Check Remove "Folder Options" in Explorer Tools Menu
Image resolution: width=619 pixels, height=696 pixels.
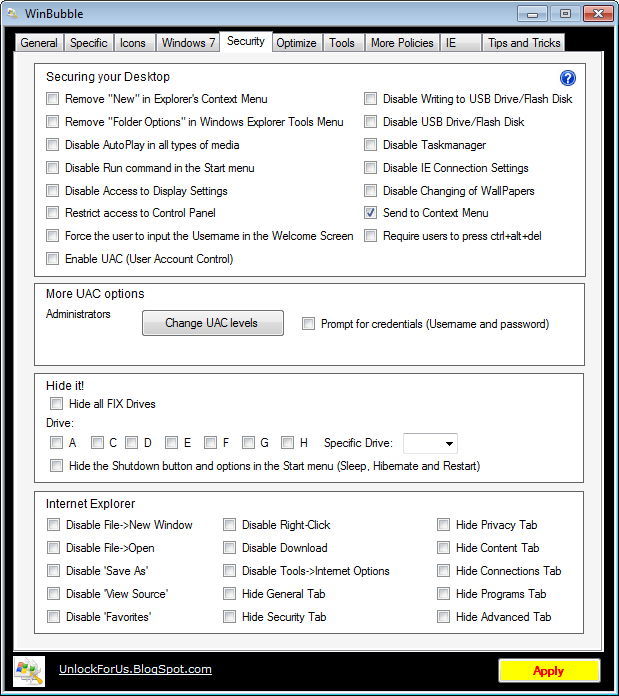(x=52, y=122)
